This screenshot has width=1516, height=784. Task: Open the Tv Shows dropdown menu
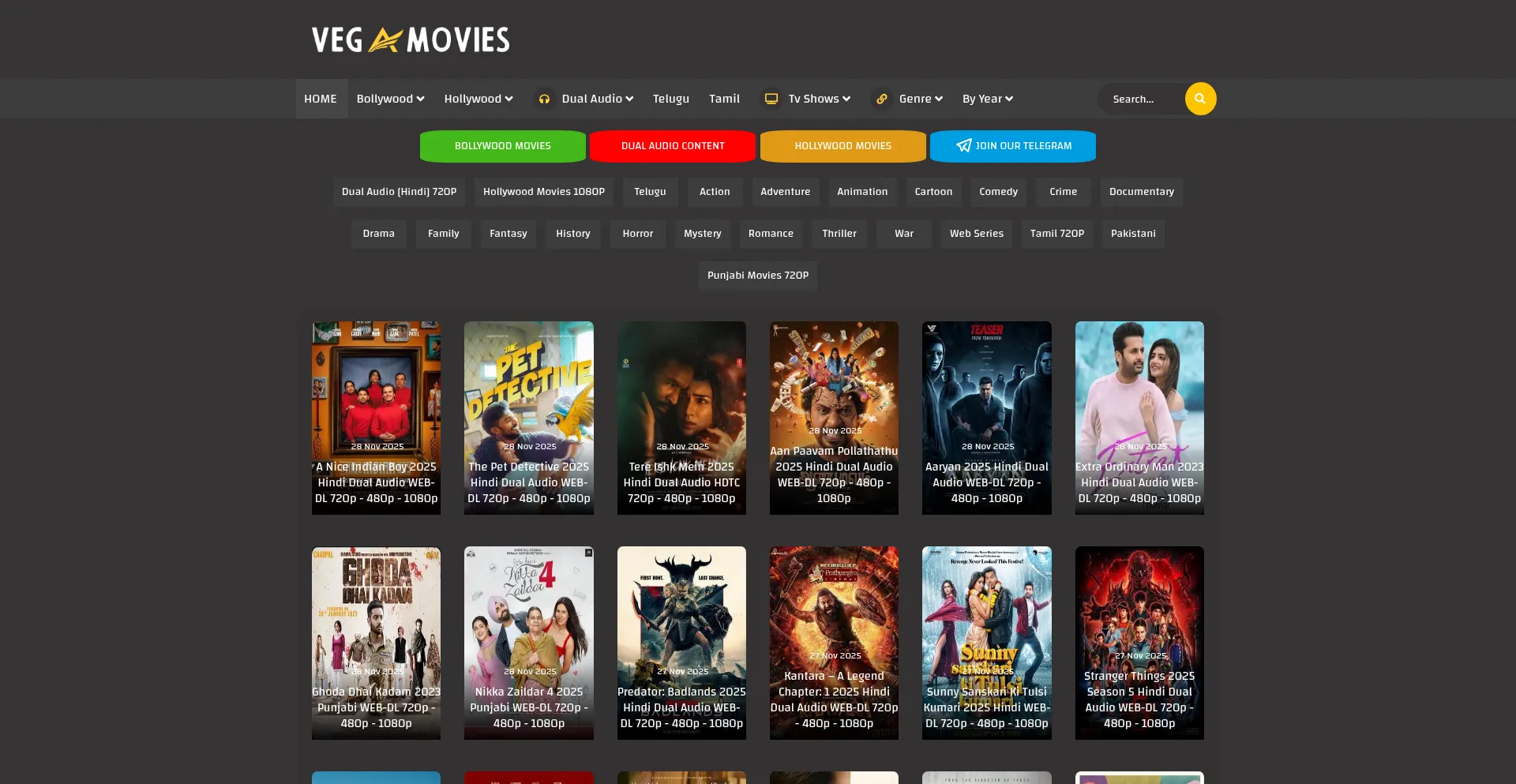(819, 99)
